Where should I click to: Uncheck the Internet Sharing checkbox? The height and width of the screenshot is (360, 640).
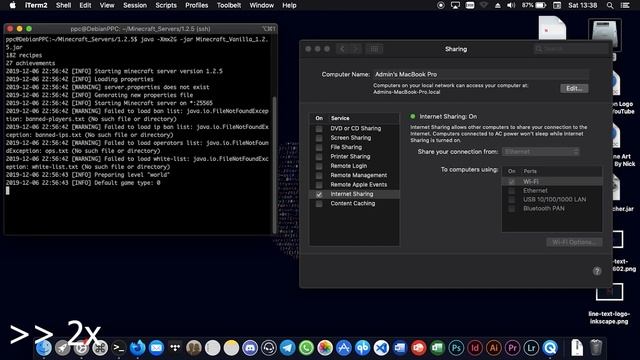319,194
